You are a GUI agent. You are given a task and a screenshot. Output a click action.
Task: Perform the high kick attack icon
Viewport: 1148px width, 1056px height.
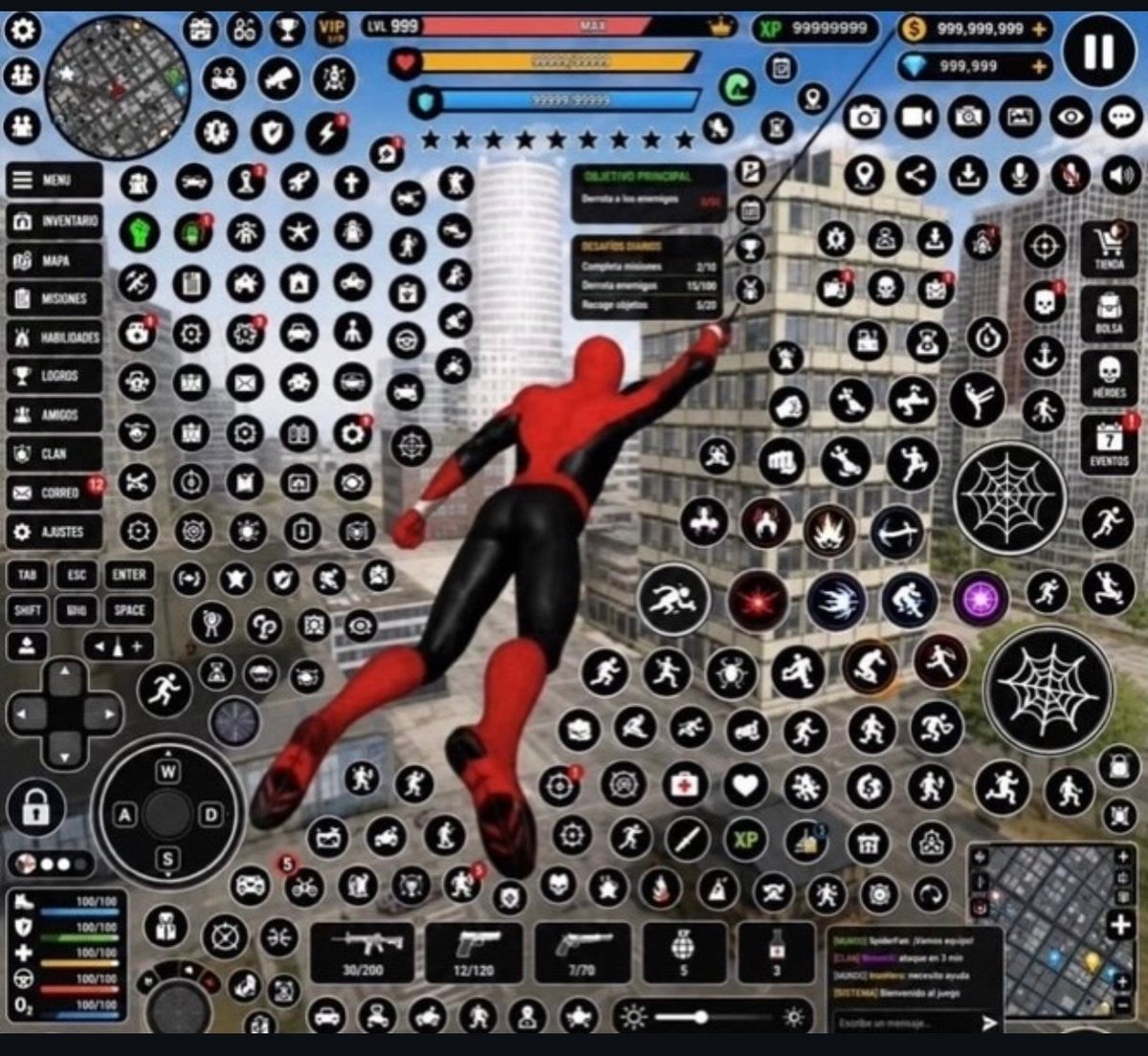pos(977,400)
